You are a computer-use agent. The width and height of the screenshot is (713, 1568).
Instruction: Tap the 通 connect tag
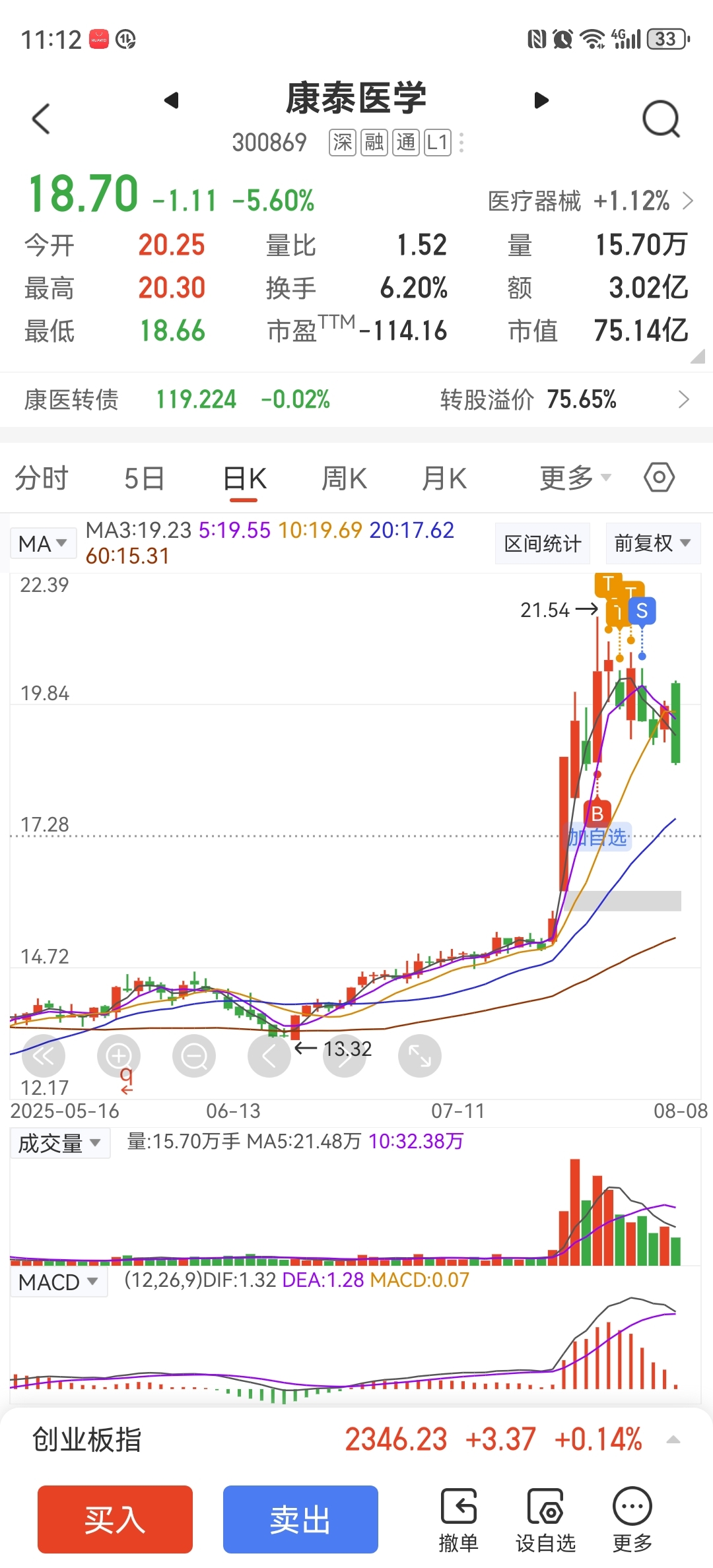pos(406,142)
